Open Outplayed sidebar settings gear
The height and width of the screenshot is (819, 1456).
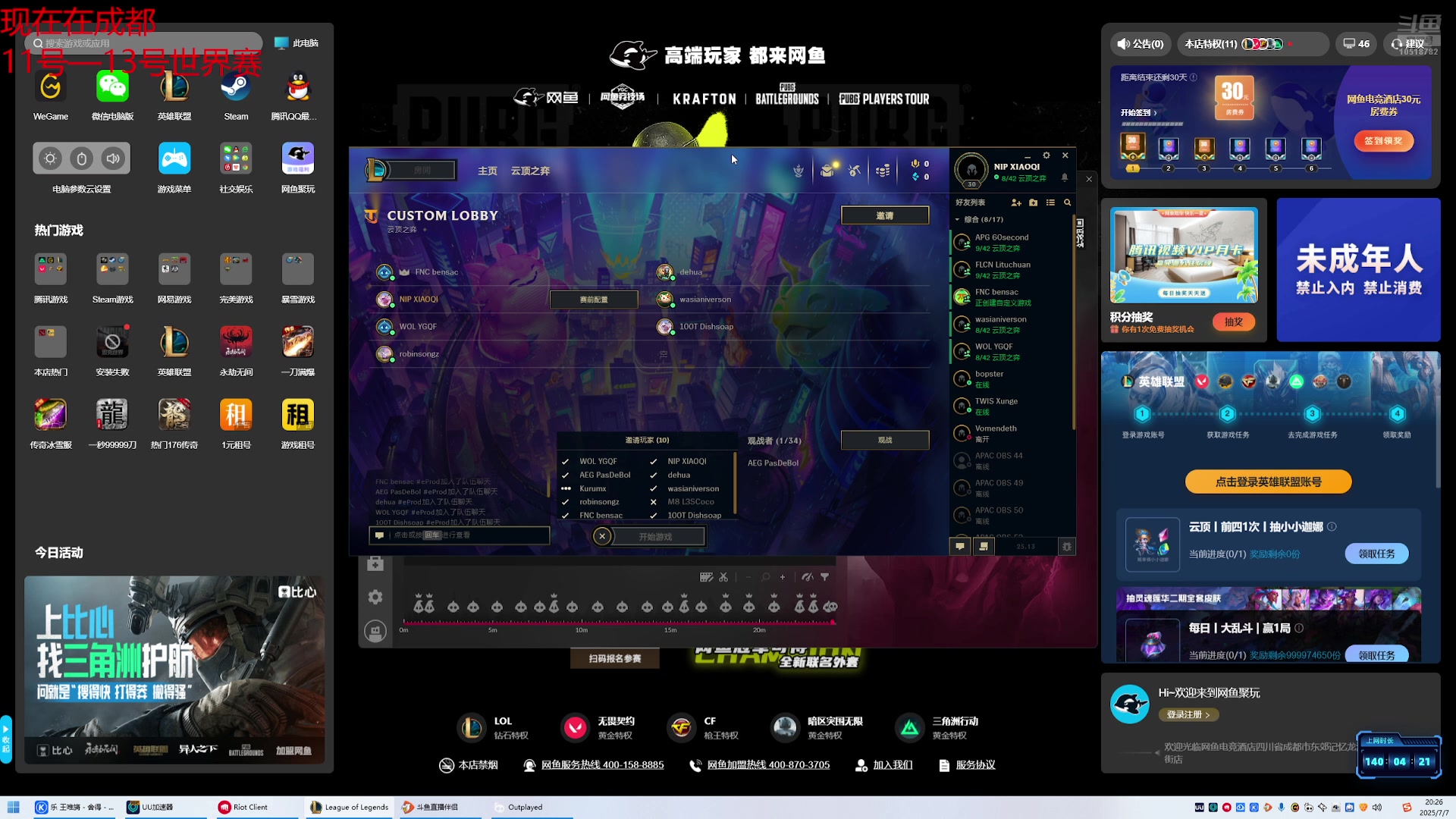click(375, 598)
